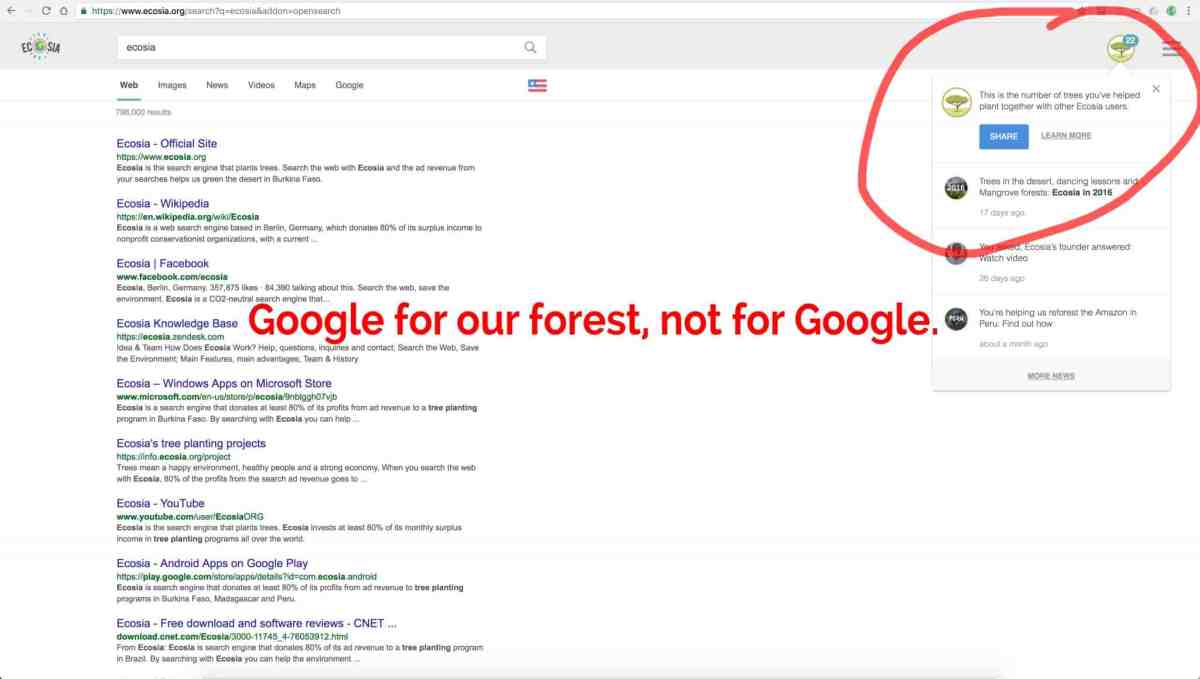Viewport: 1200px width, 679px height.
Task: Click the MORE NEWS link
Action: [x=1051, y=376]
